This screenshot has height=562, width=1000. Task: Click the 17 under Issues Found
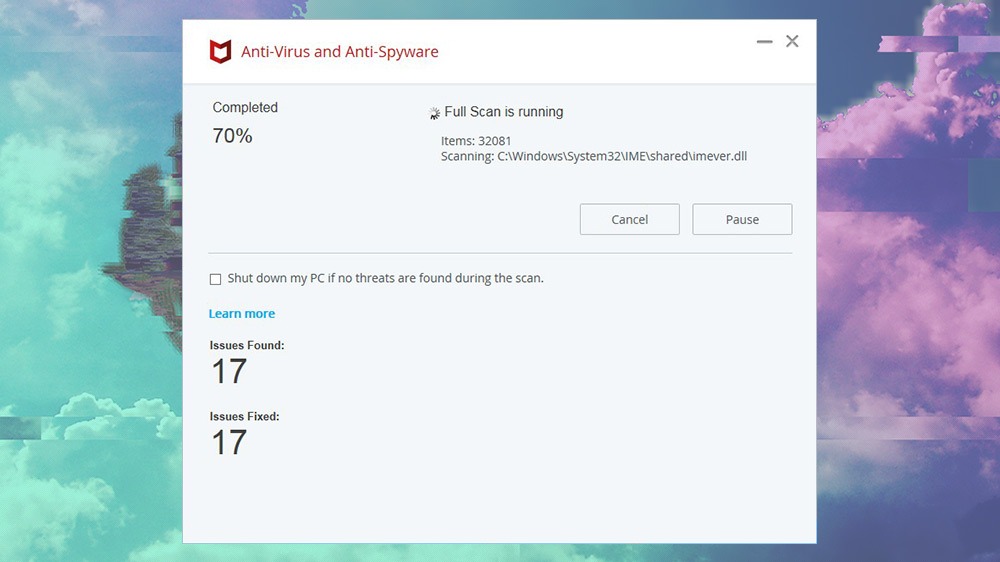tap(229, 371)
